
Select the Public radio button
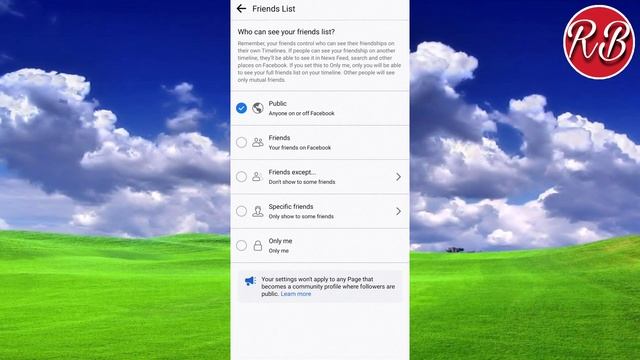click(x=241, y=108)
